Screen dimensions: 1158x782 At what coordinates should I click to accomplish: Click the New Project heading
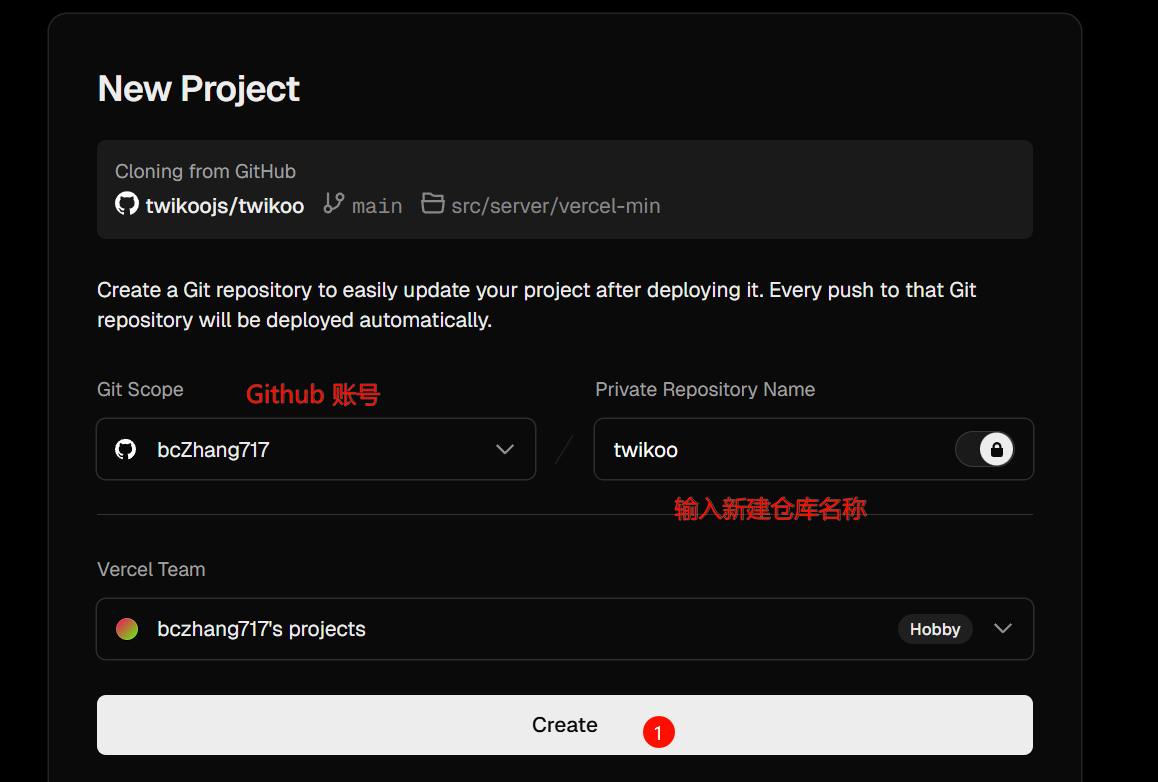198,89
